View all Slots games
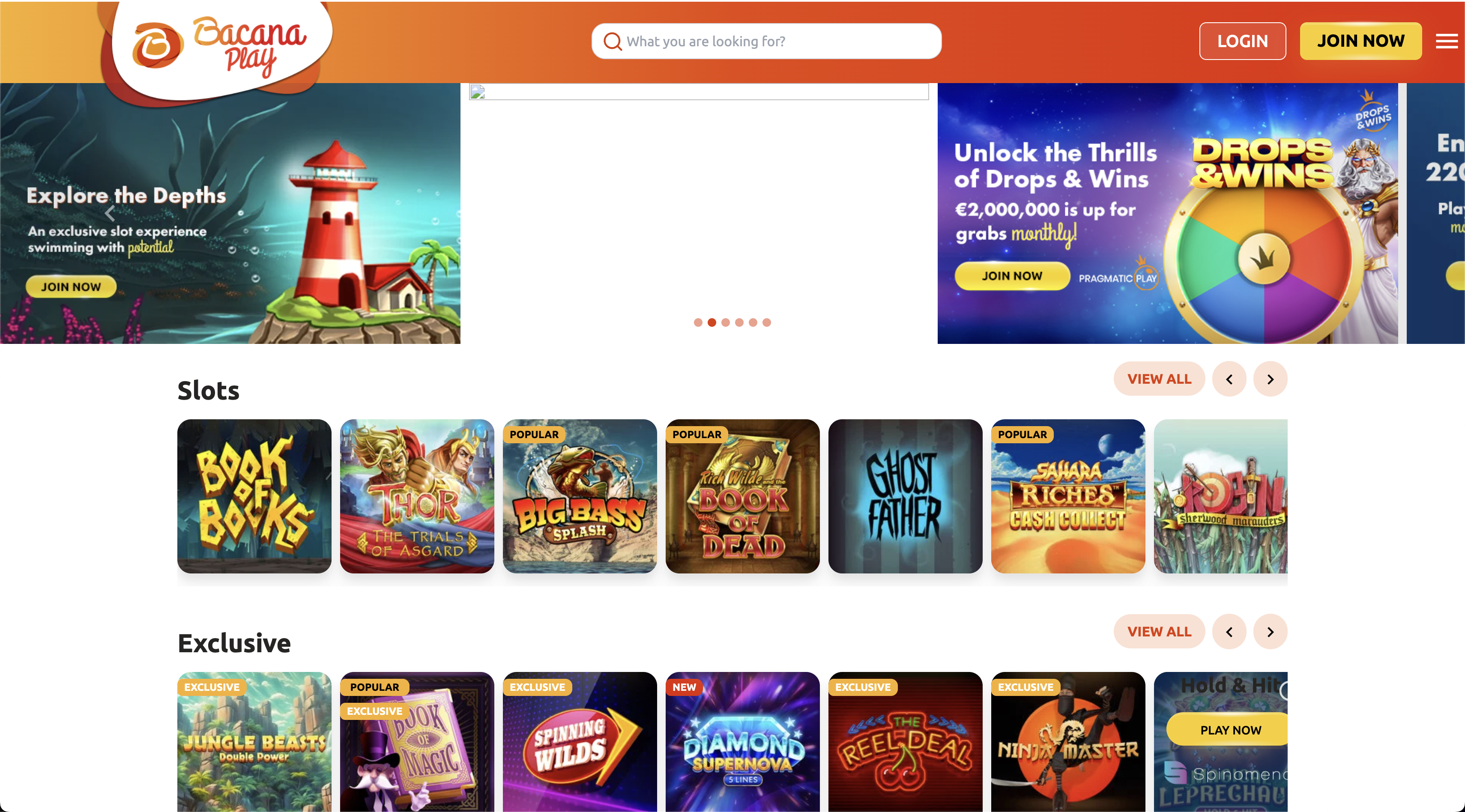1465x812 pixels. point(1159,379)
